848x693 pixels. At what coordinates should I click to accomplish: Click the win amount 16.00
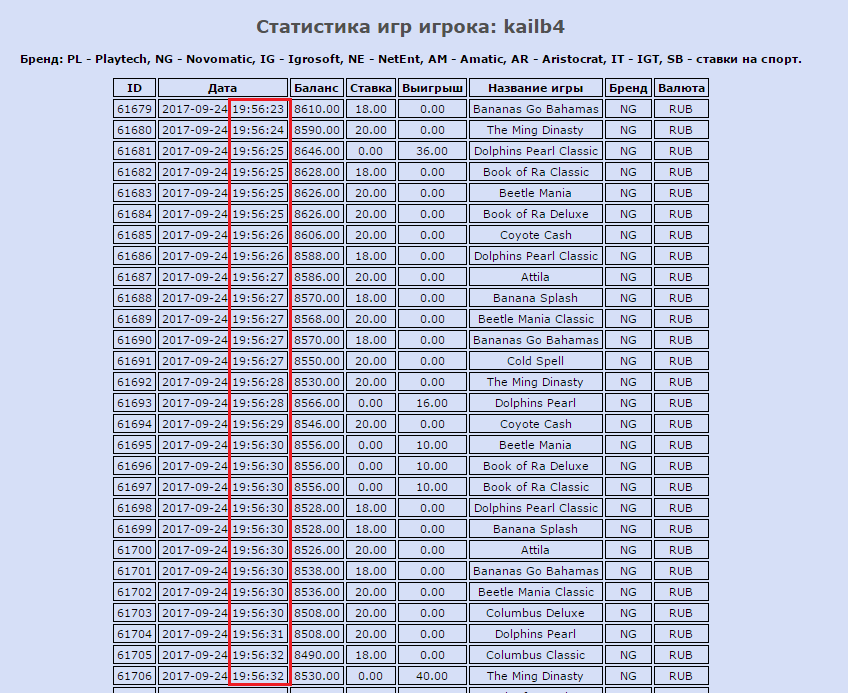[432, 403]
